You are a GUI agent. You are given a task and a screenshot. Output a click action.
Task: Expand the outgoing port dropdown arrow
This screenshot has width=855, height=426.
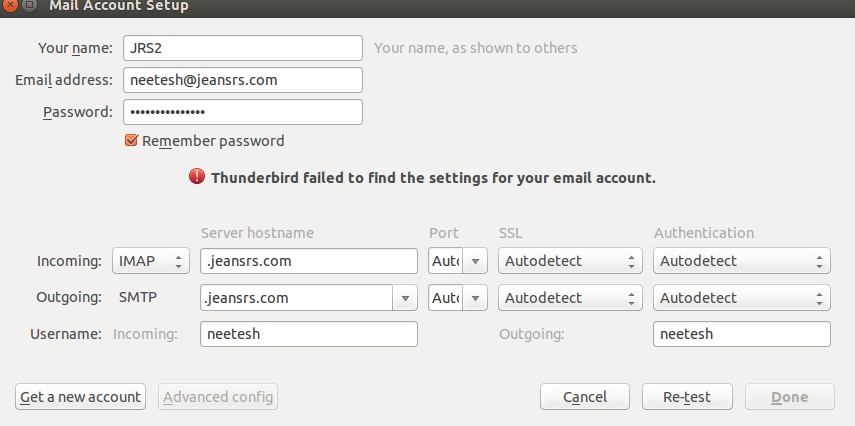pos(475,298)
